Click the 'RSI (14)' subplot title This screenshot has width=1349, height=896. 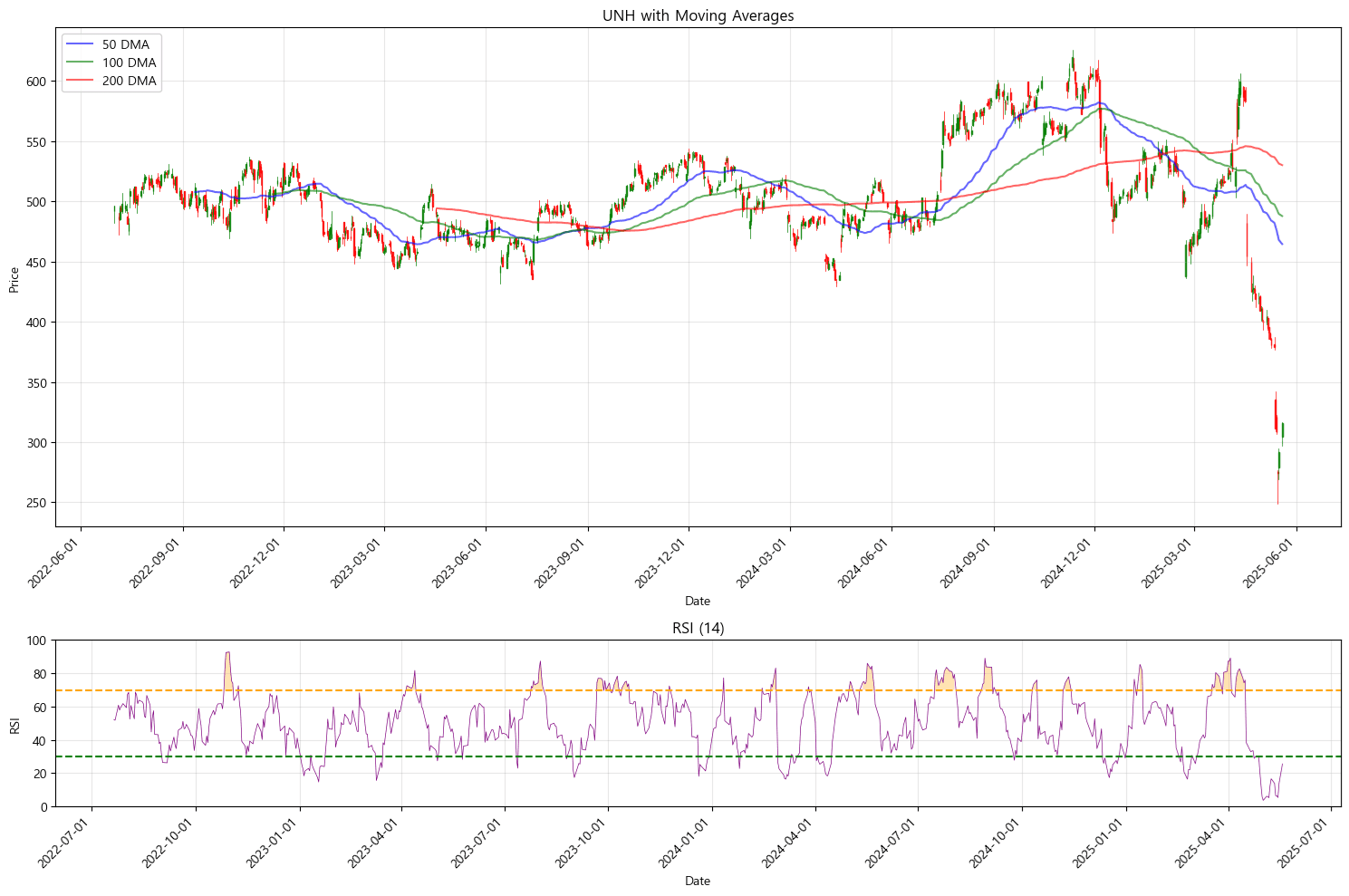click(x=698, y=629)
